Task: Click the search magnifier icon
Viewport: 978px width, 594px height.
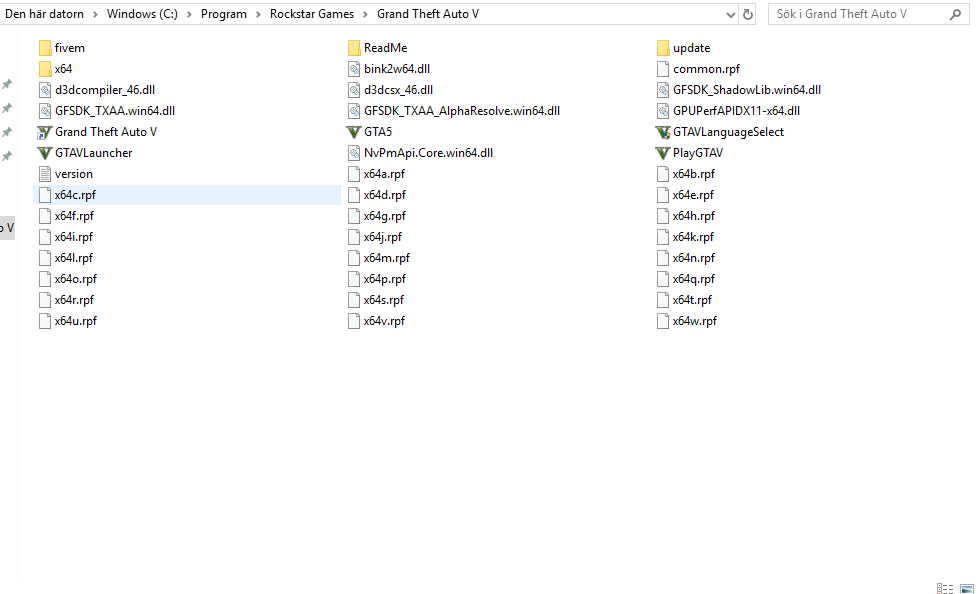Action: coord(955,14)
